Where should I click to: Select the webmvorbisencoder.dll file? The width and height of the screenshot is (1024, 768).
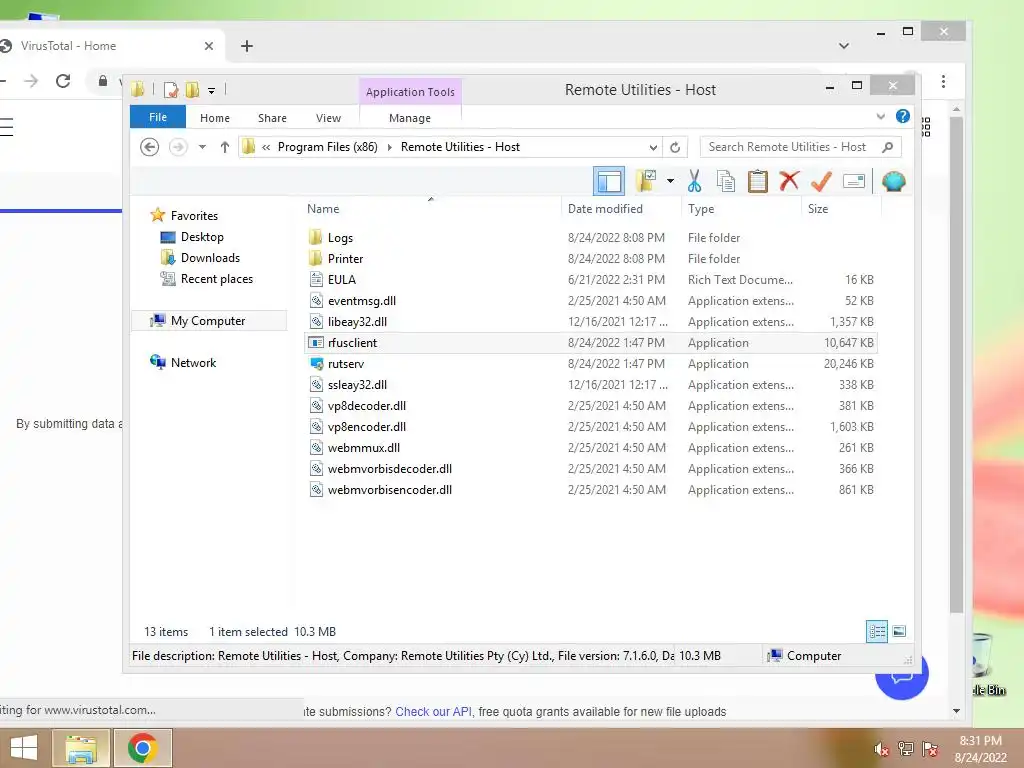tap(590, 490)
